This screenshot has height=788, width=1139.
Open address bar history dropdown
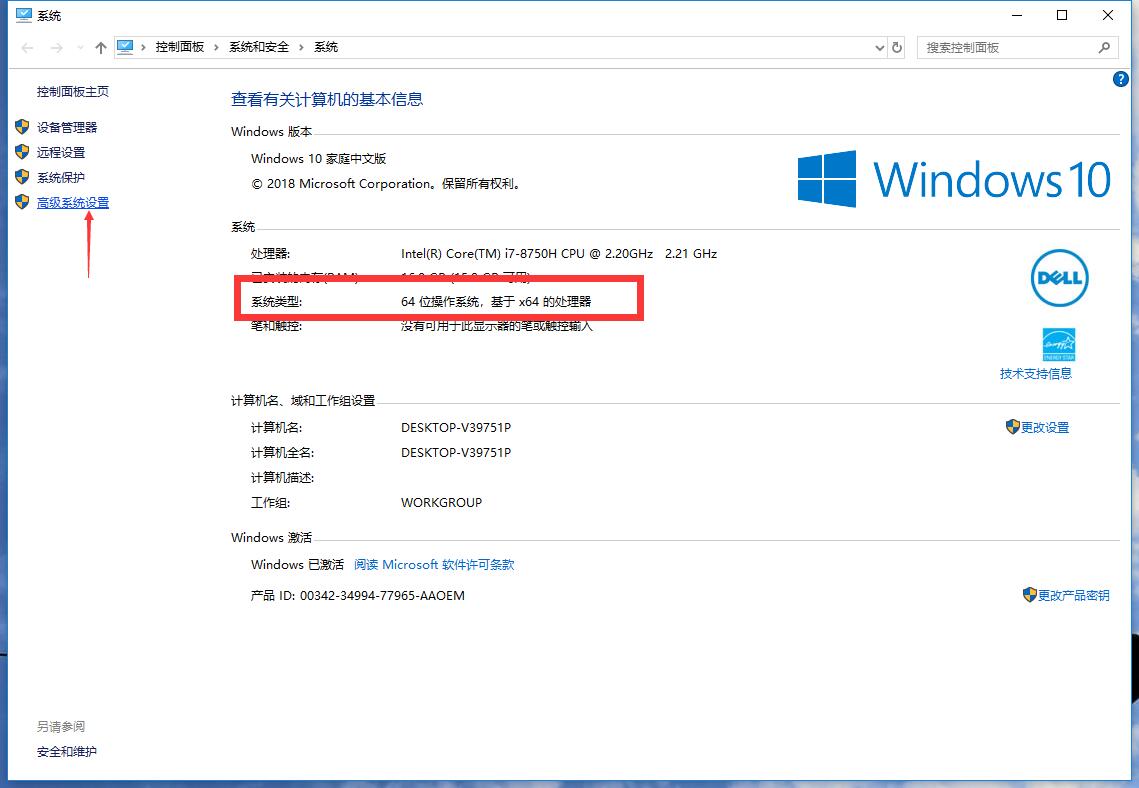[x=880, y=48]
